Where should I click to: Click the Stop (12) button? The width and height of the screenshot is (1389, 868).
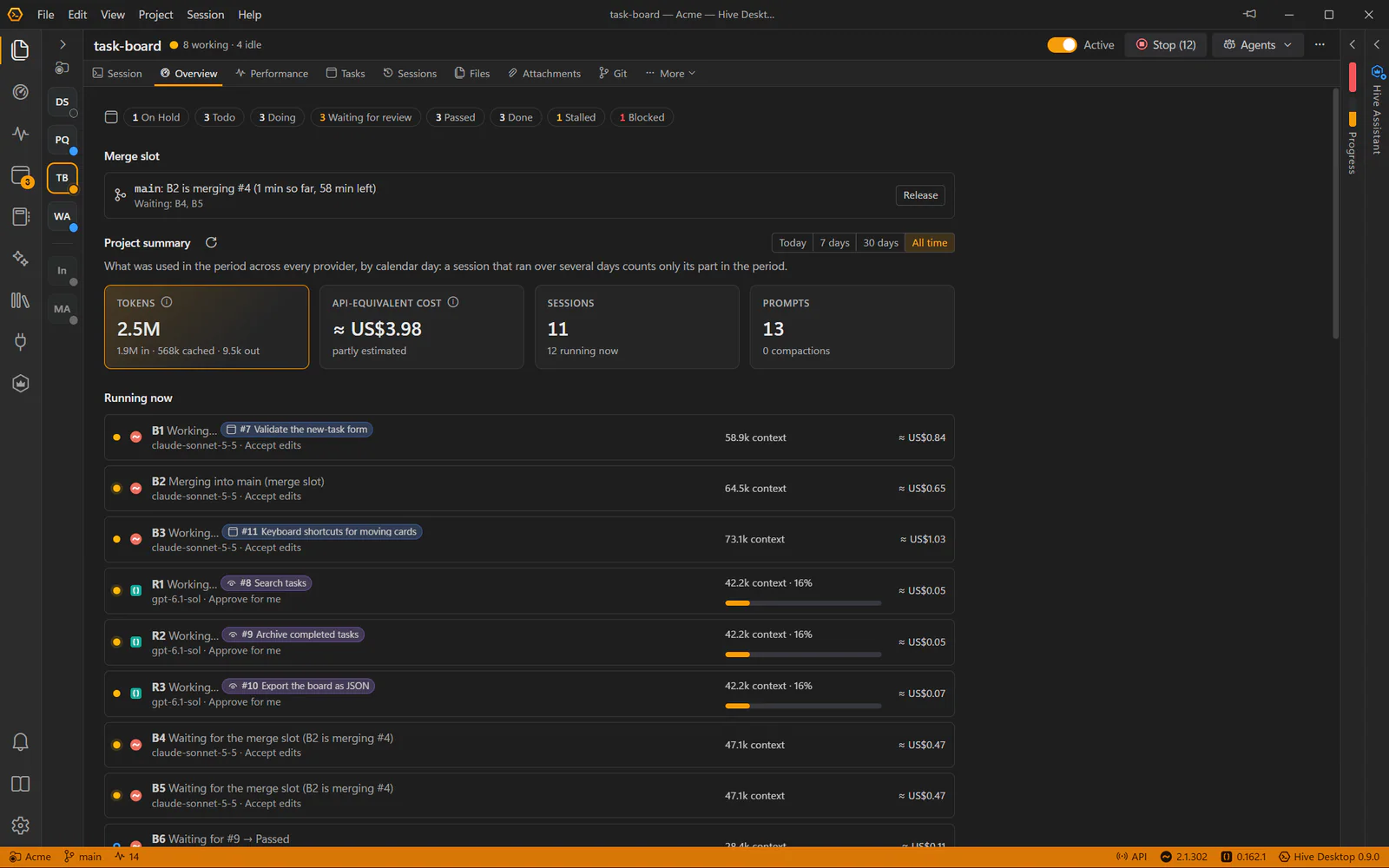(1166, 45)
